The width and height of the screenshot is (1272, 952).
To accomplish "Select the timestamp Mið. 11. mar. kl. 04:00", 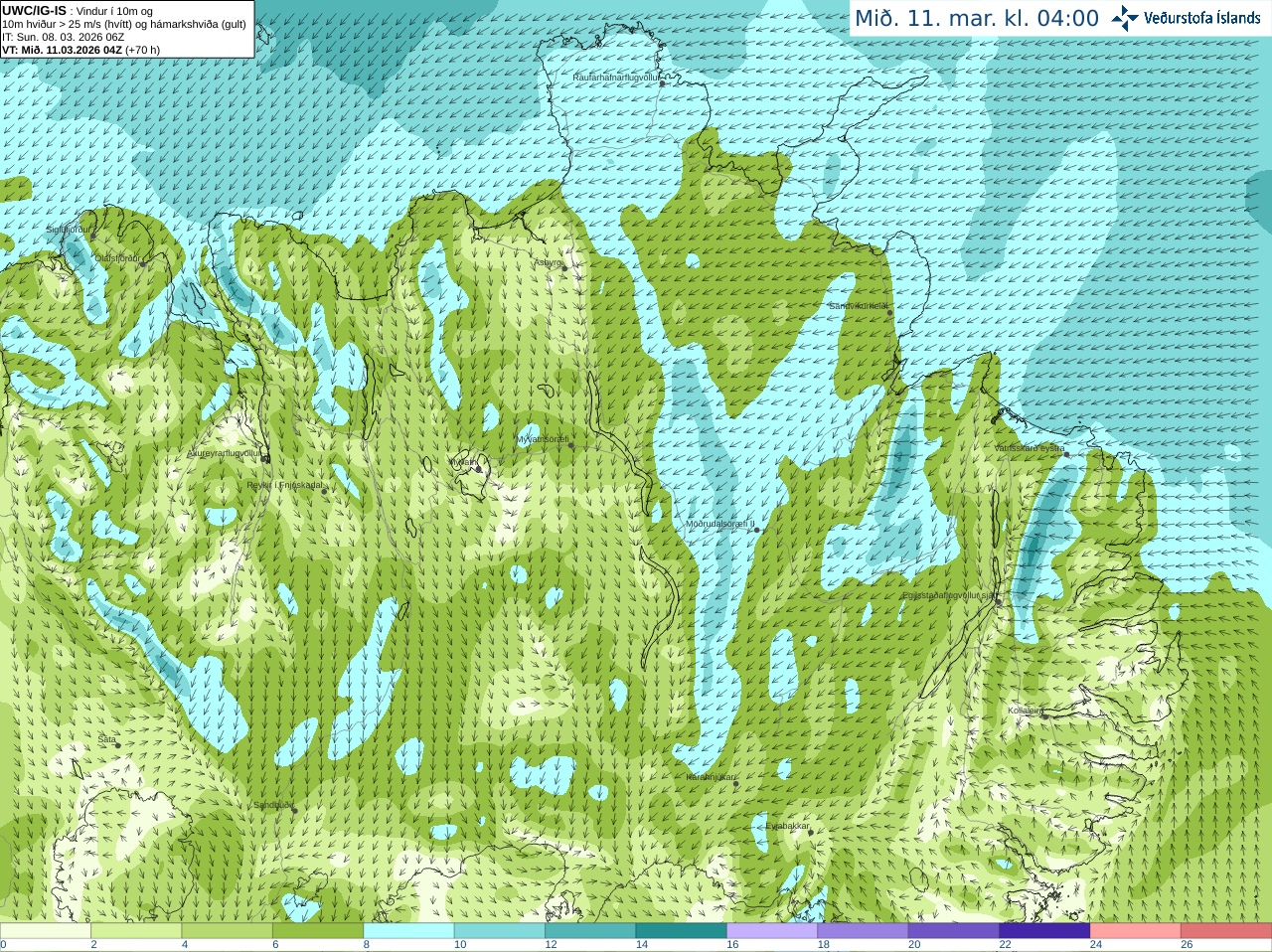I will click(x=977, y=18).
